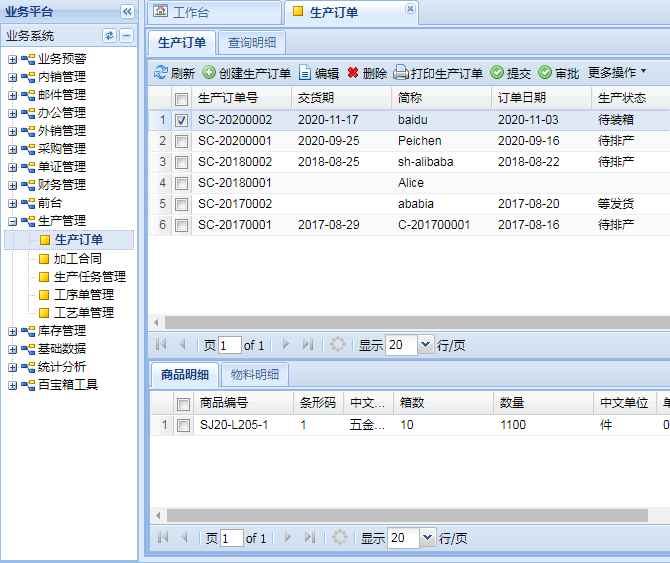
Task: Click the print production order (打印生产订单) icon
Action: (x=401, y=73)
